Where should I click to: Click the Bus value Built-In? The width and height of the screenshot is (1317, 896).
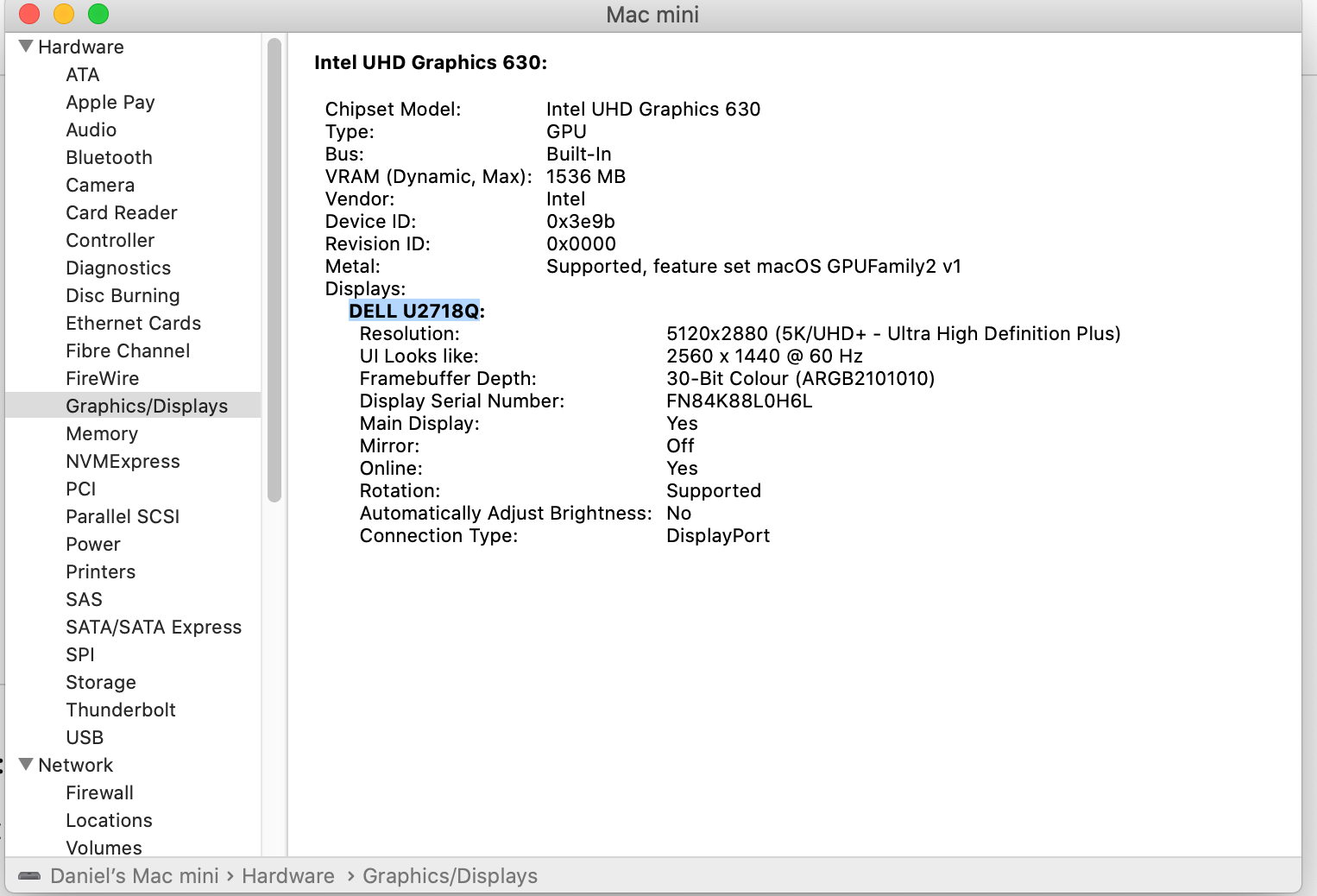click(579, 154)
